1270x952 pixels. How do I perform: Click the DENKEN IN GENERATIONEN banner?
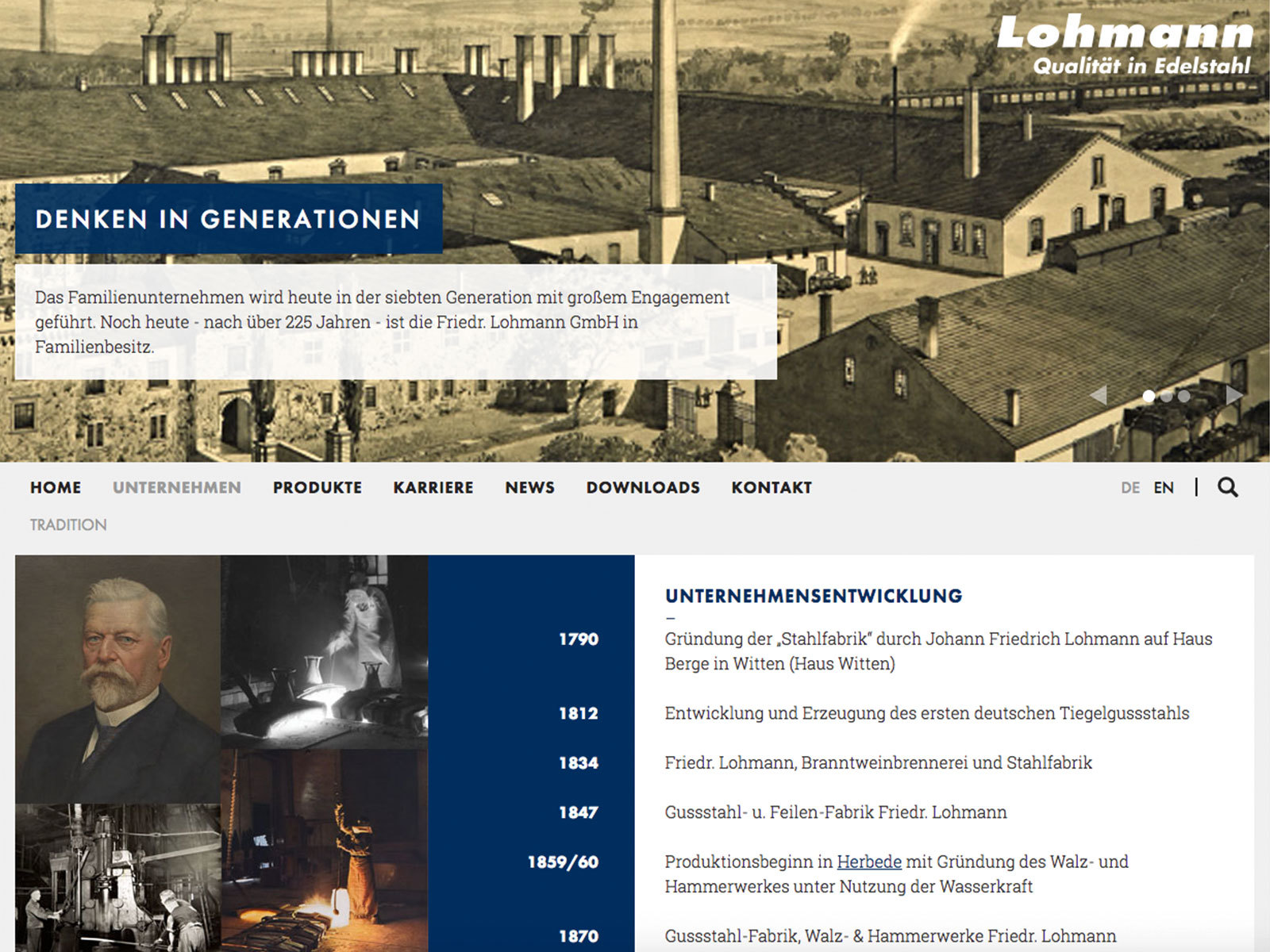coord(229,219)
